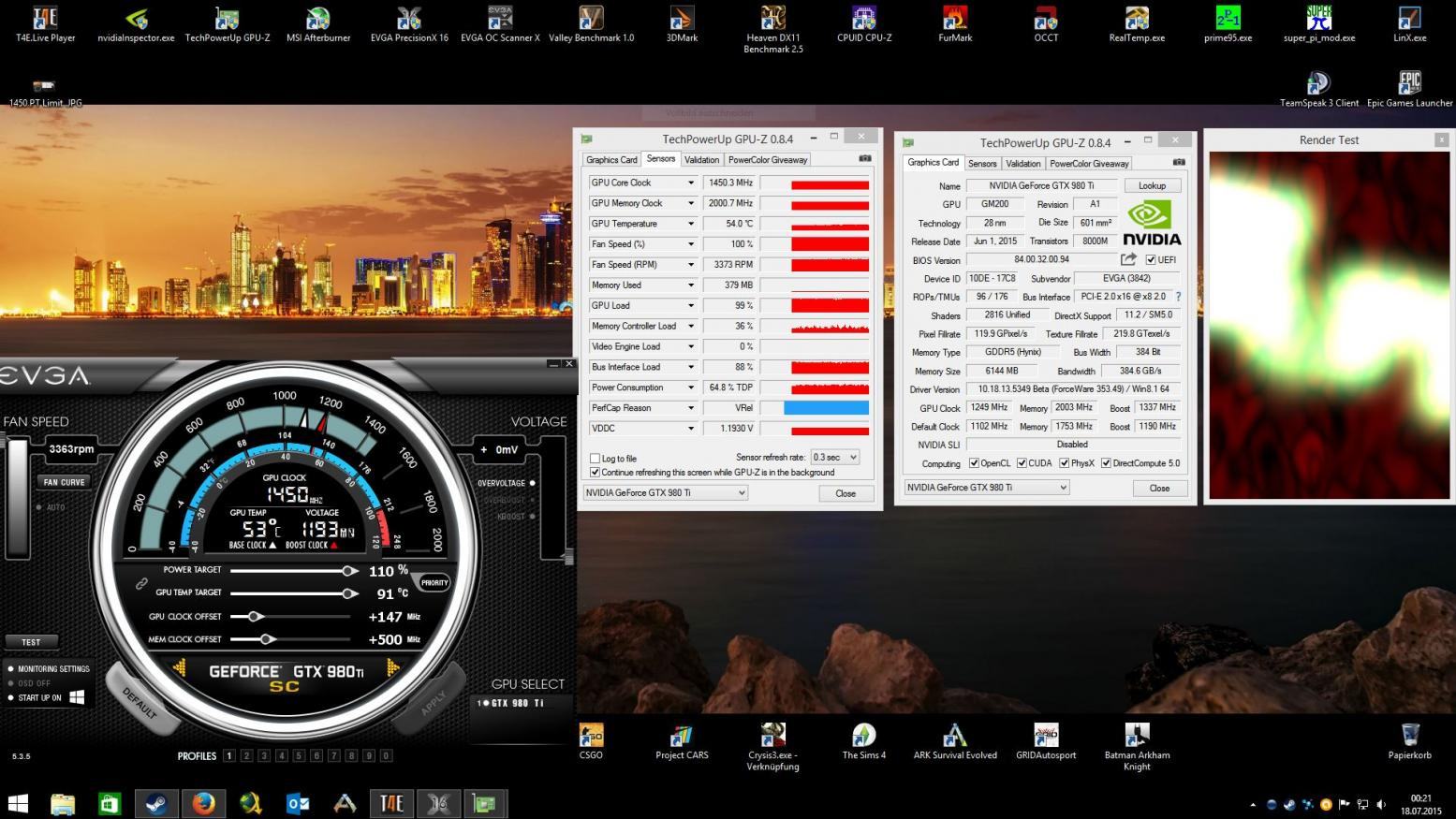
Task: Open LinX.exe desktop icon
Action: click(1409, 24)
